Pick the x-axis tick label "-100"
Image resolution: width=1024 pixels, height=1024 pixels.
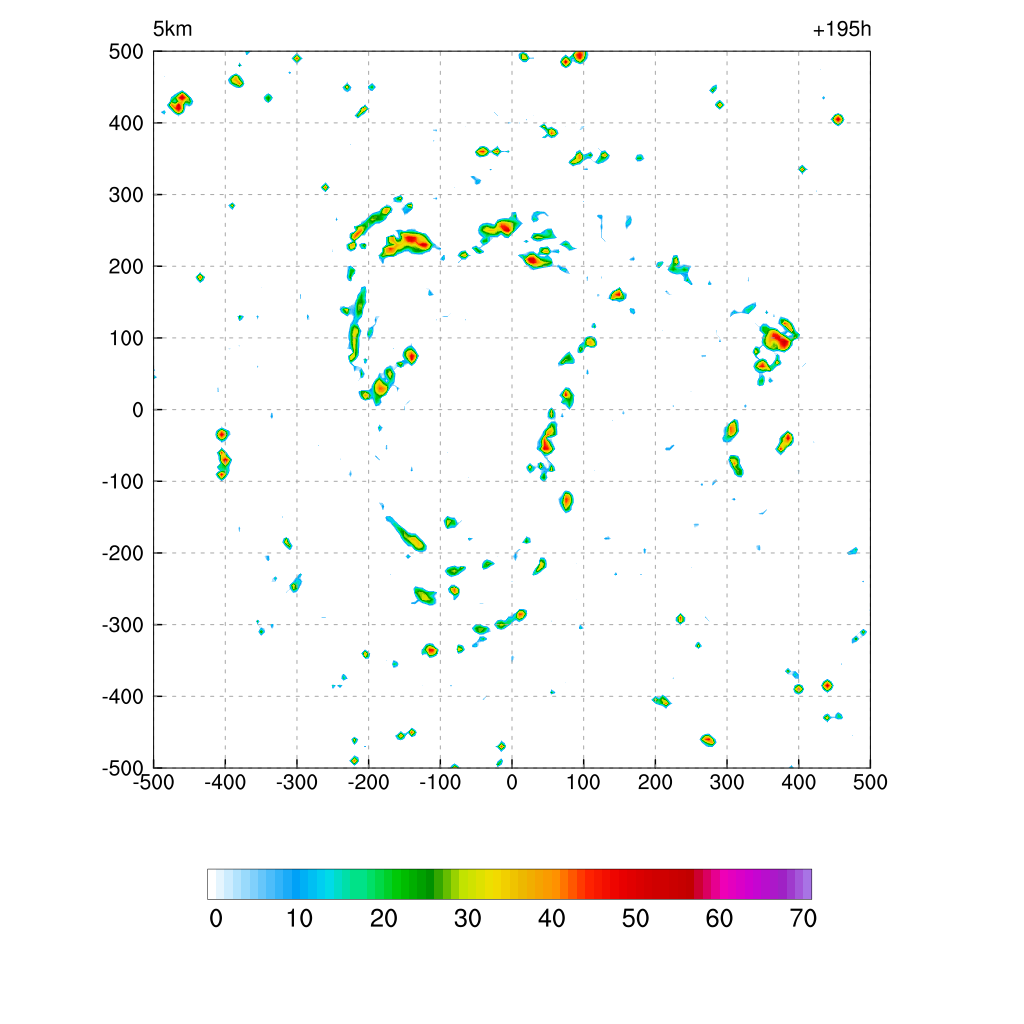coord(440,782)
